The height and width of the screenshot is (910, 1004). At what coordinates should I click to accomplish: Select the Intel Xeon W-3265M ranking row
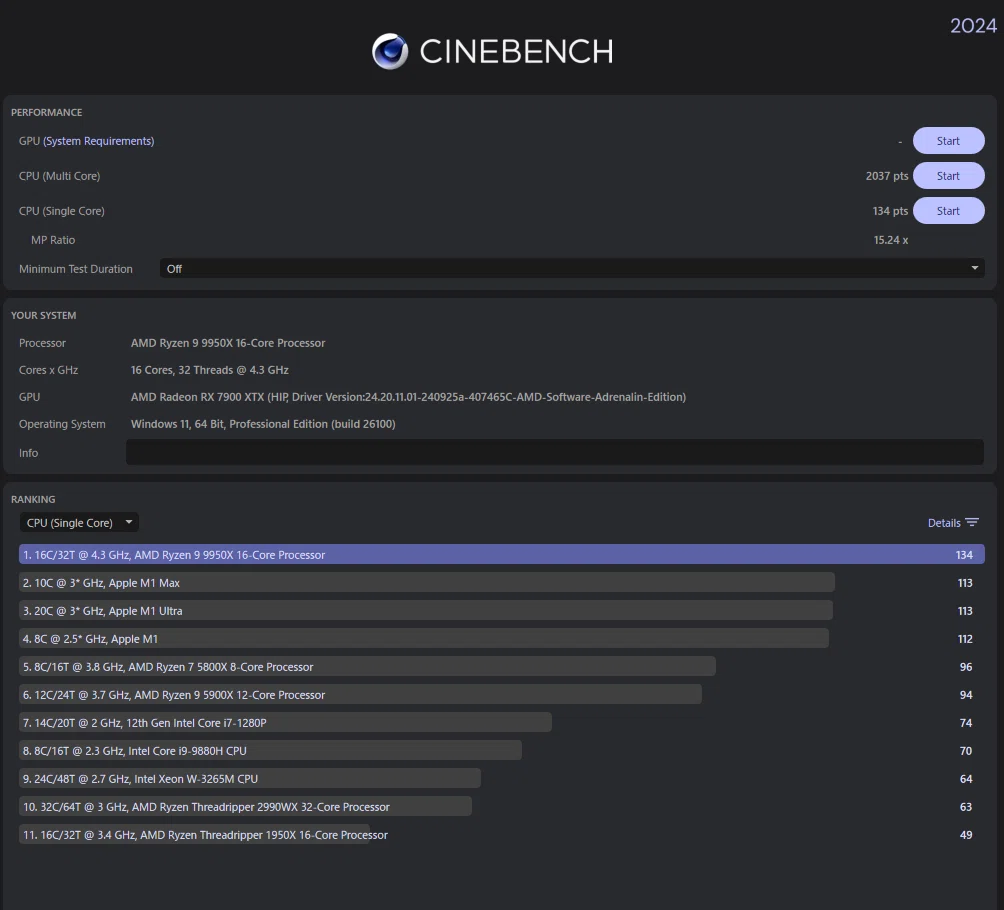[x=501, y=779]
